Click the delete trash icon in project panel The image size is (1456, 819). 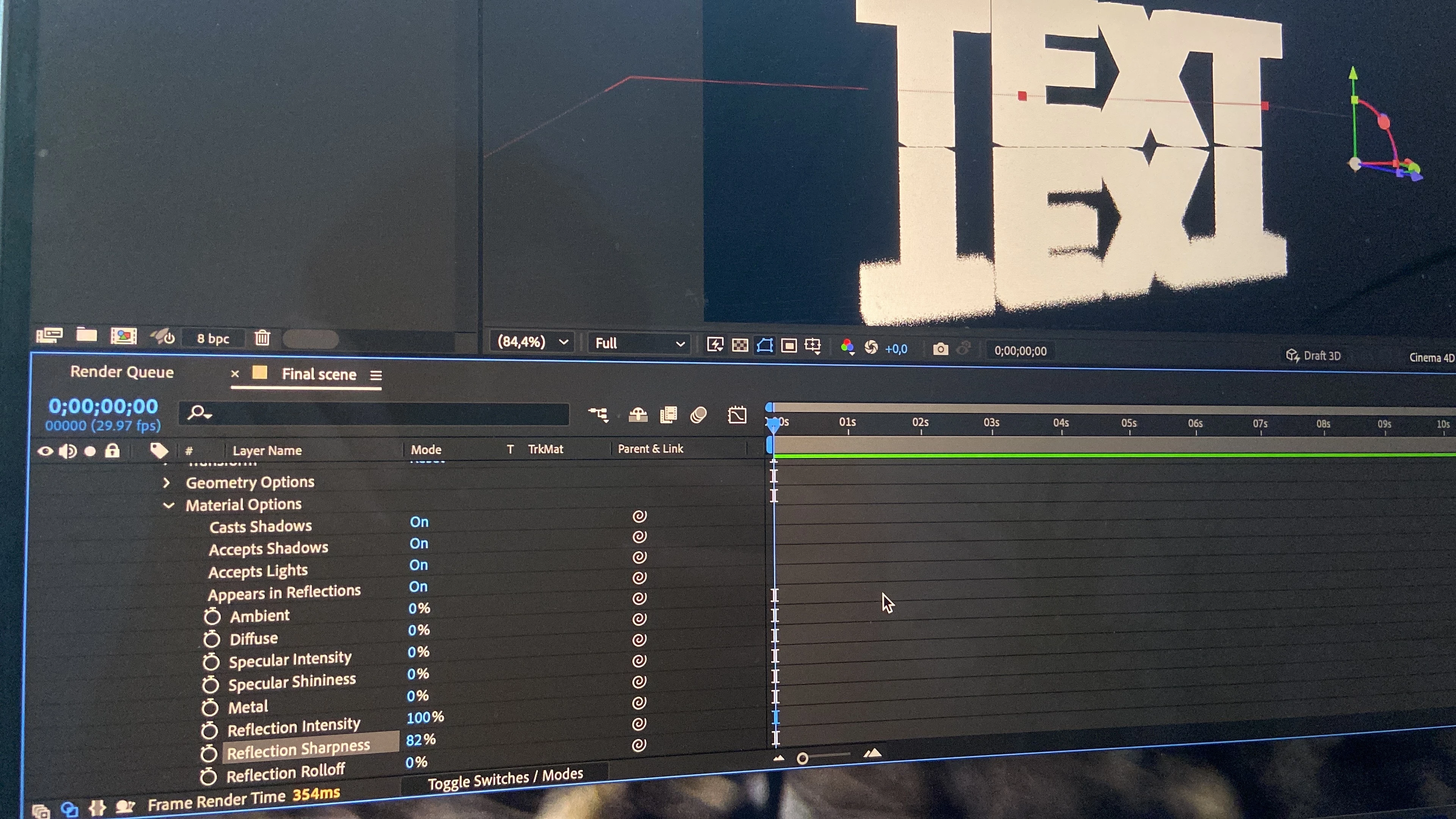[262, 338]
